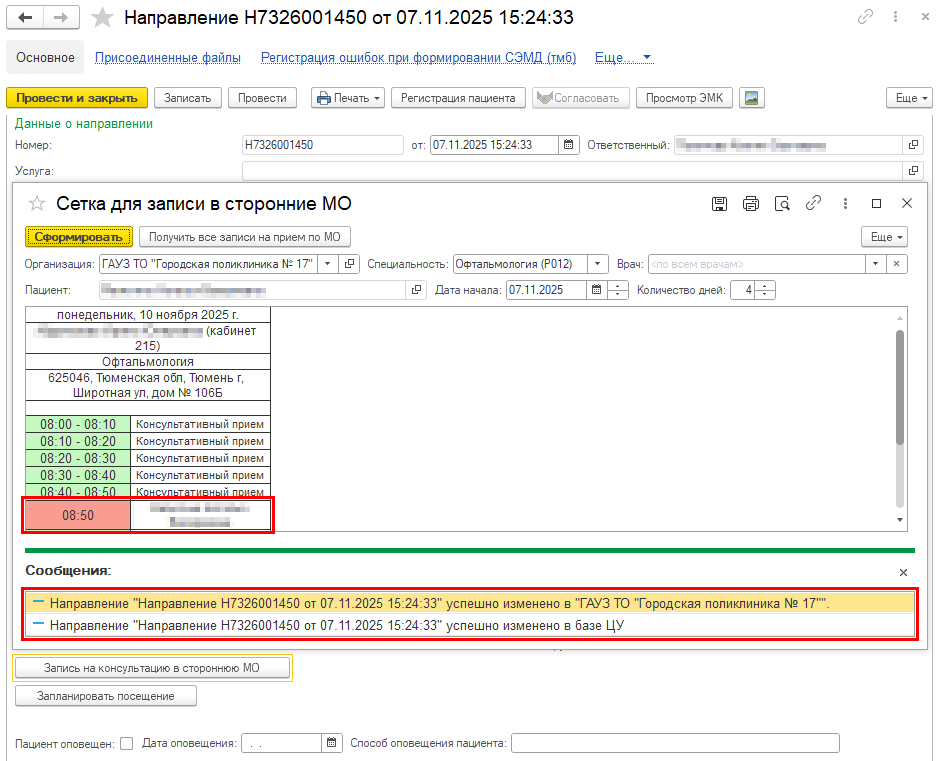Viewport: 940px width, 761px height.
Task: Toggle the Пациент оповещен checkbox
Action: pyautogui.click(x=126, y=743)
